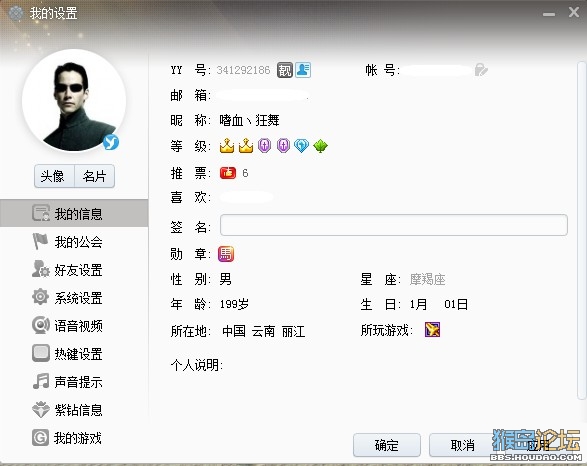Viewport: 587px width, 466px height.
Task: Click the 应用 button
Action: pyautogui.click(x=538, y=445)
